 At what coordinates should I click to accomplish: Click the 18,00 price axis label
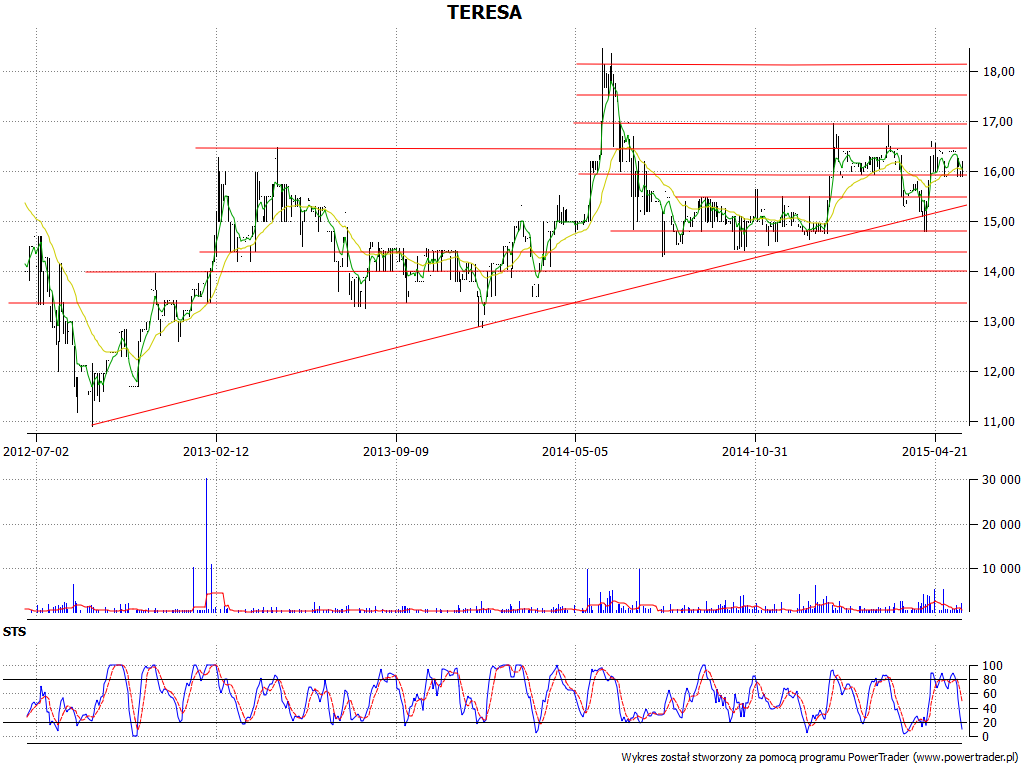click(x=999, y=71)
